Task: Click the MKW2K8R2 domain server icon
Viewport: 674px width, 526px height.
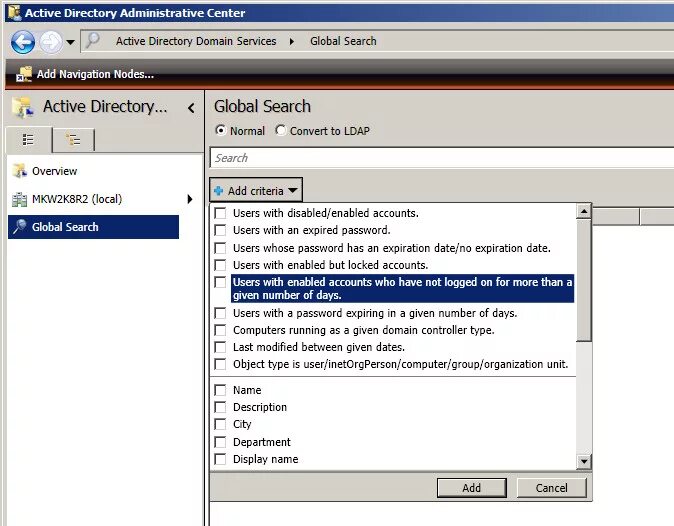Action: click(x=20, y=199)
